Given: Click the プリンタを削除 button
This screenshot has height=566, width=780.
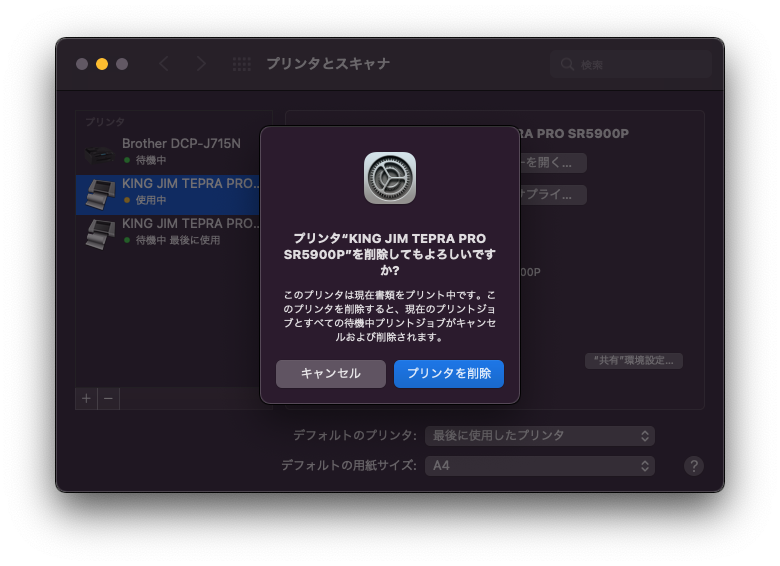Looking at the screenshot, I should 449,374.
